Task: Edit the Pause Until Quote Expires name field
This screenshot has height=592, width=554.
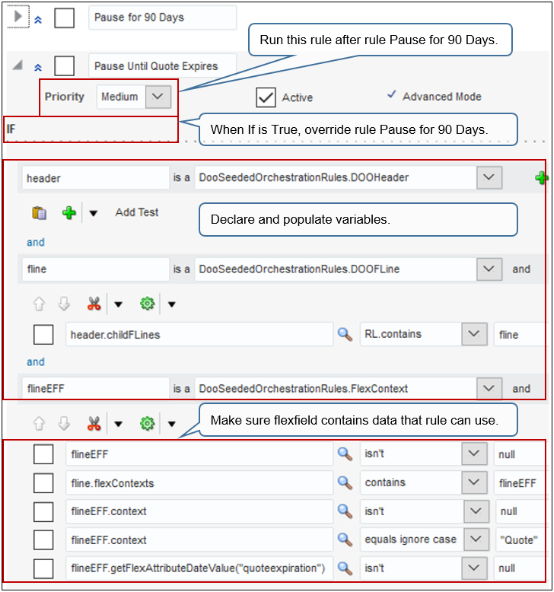Action: point(162,66)
